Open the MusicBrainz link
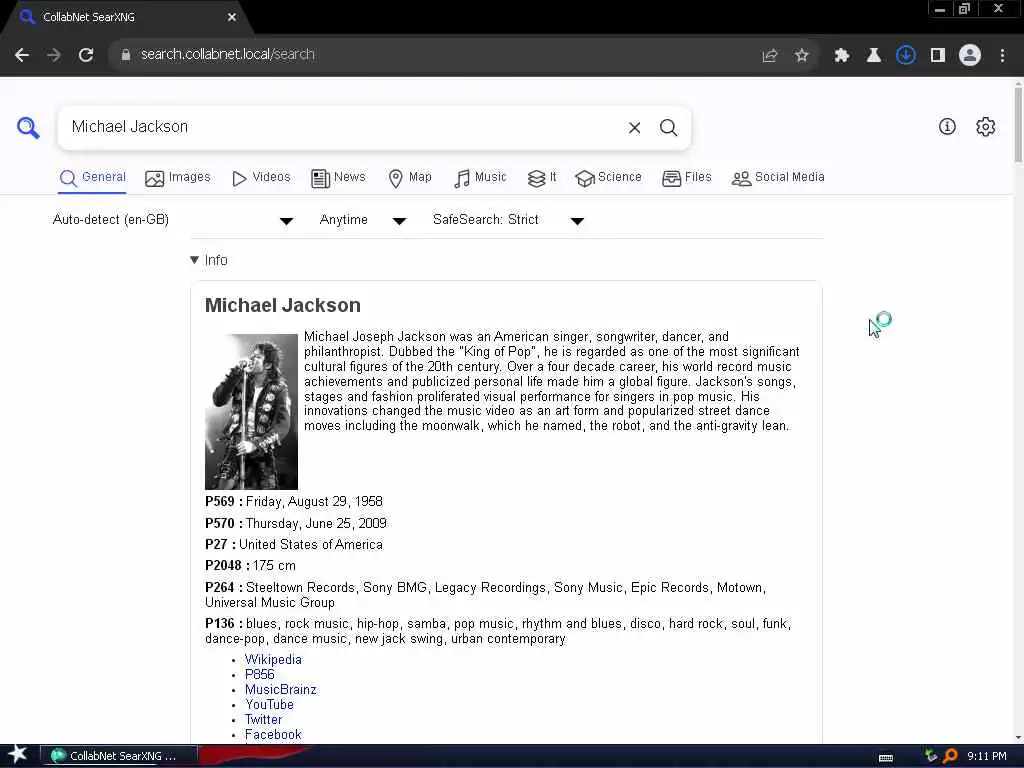This screenshot has height=768, width=1024. pyautogui.click(x=280, y=690)
